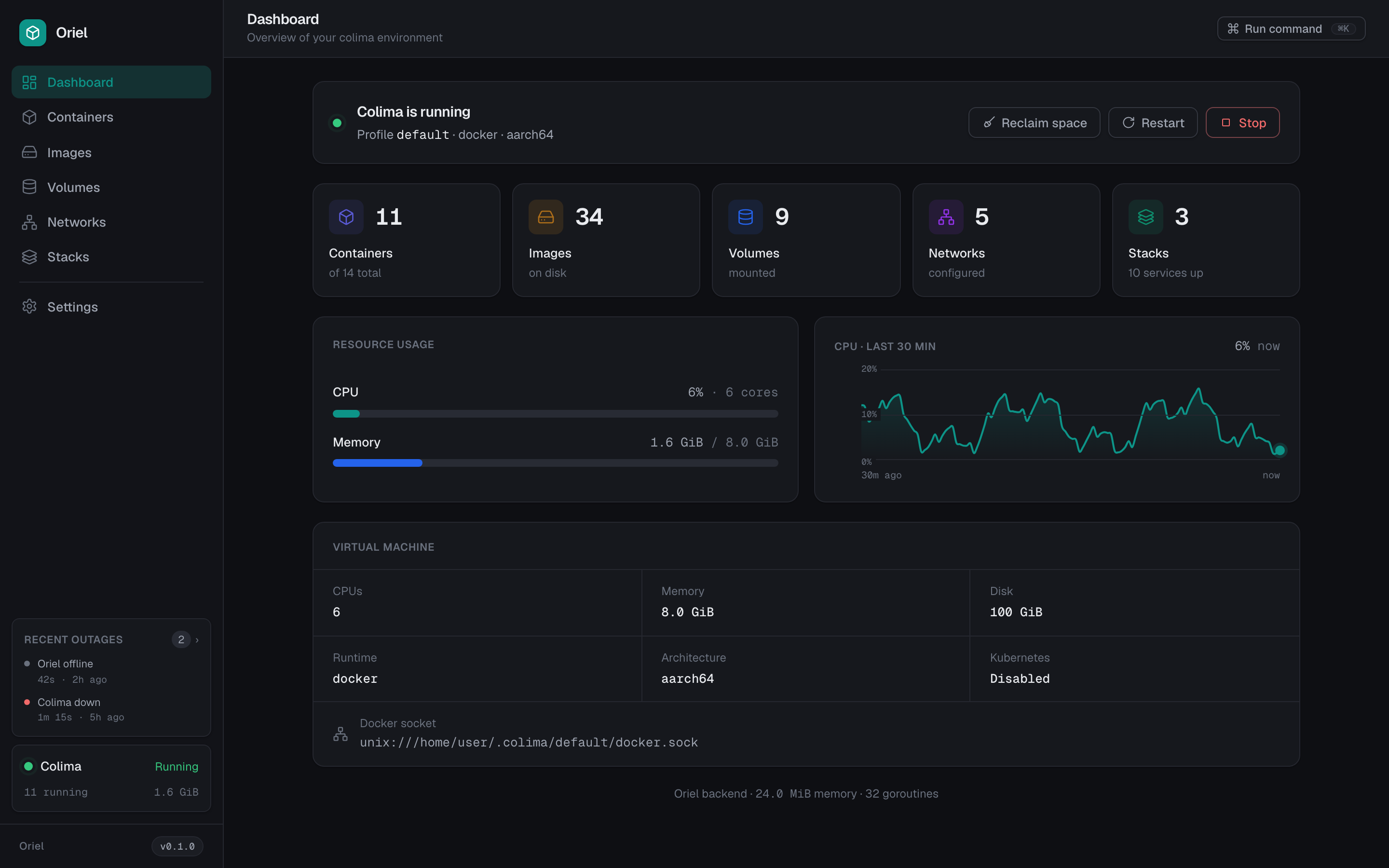This screenshot has height=868, width=1389.
Task: Click the Memory usage progress bar
Action: [x=556, y=463]
